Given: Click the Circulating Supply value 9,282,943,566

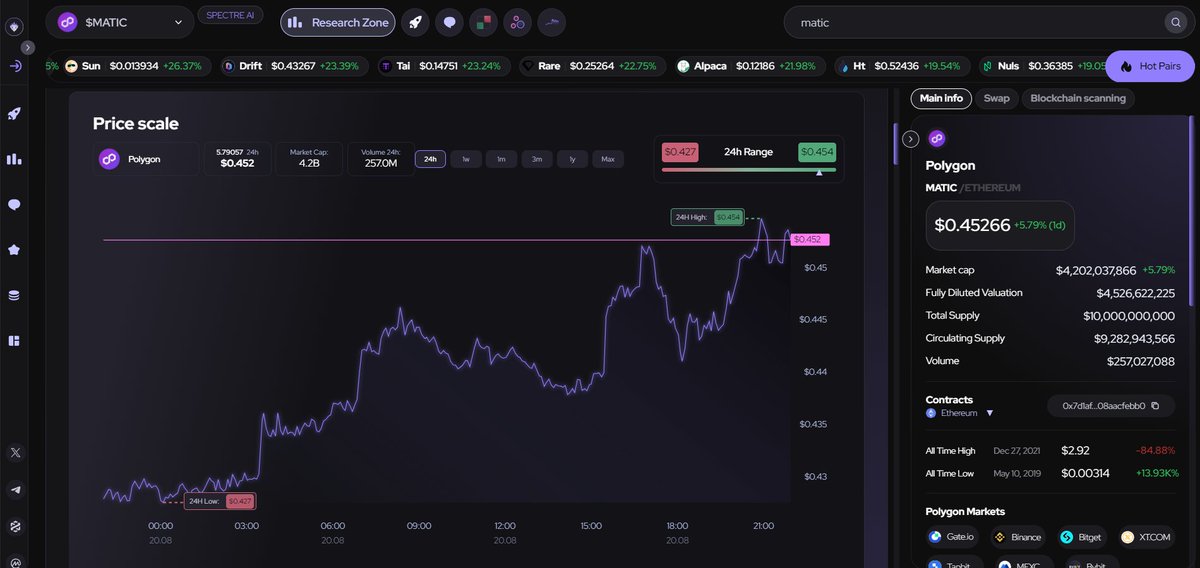Looking at the screenshot, I should 1135,338.
